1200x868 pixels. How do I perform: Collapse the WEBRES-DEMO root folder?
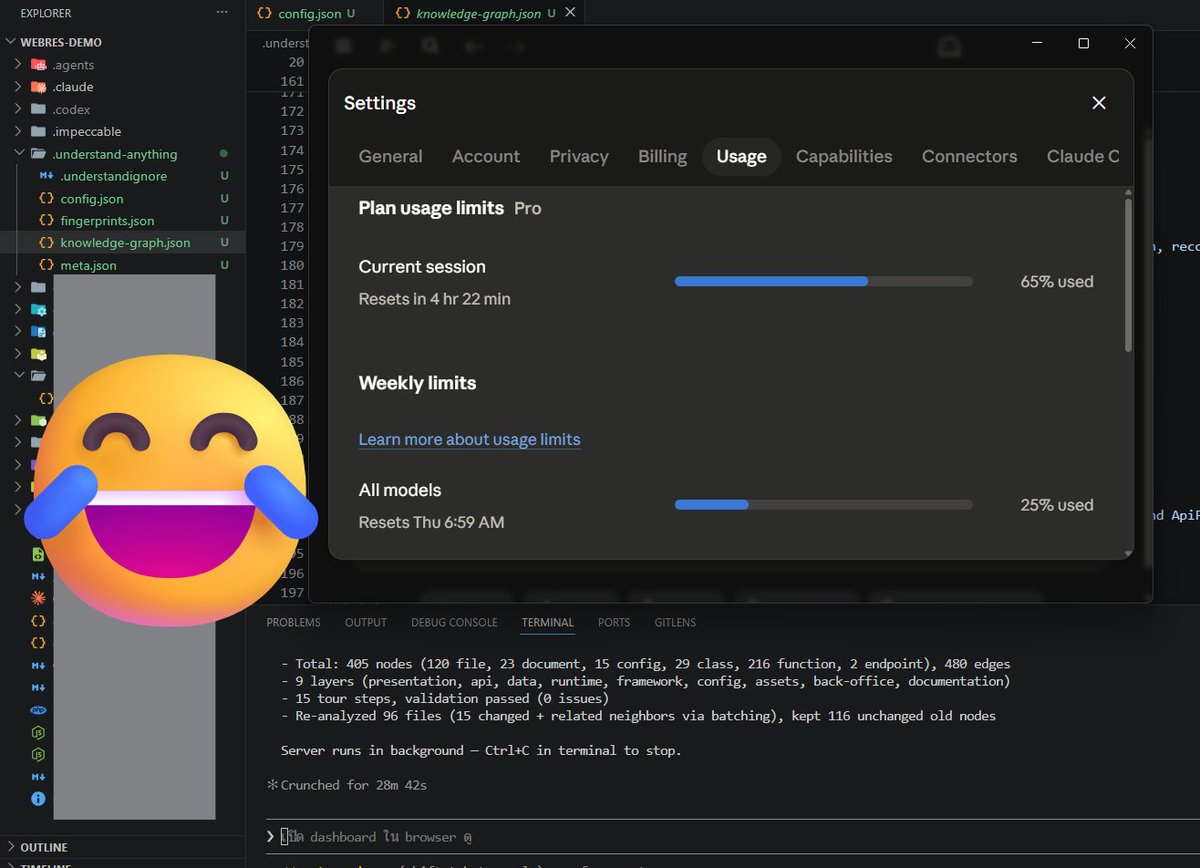coord(11,42)
